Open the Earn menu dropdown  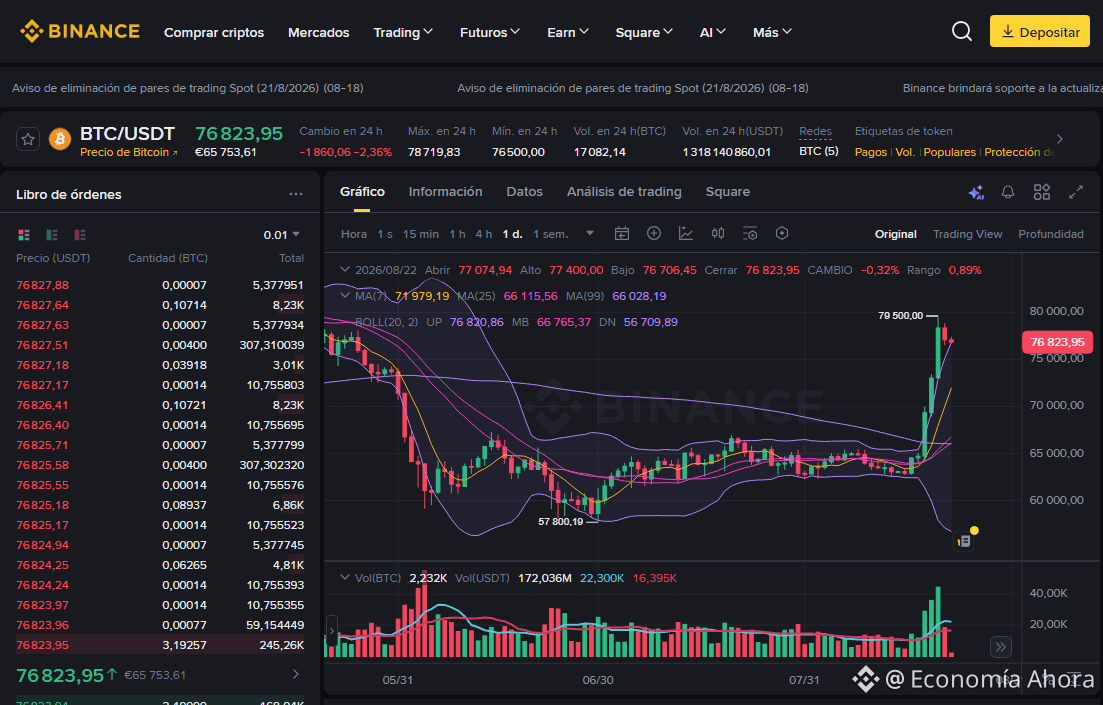(x=568, y=32)
